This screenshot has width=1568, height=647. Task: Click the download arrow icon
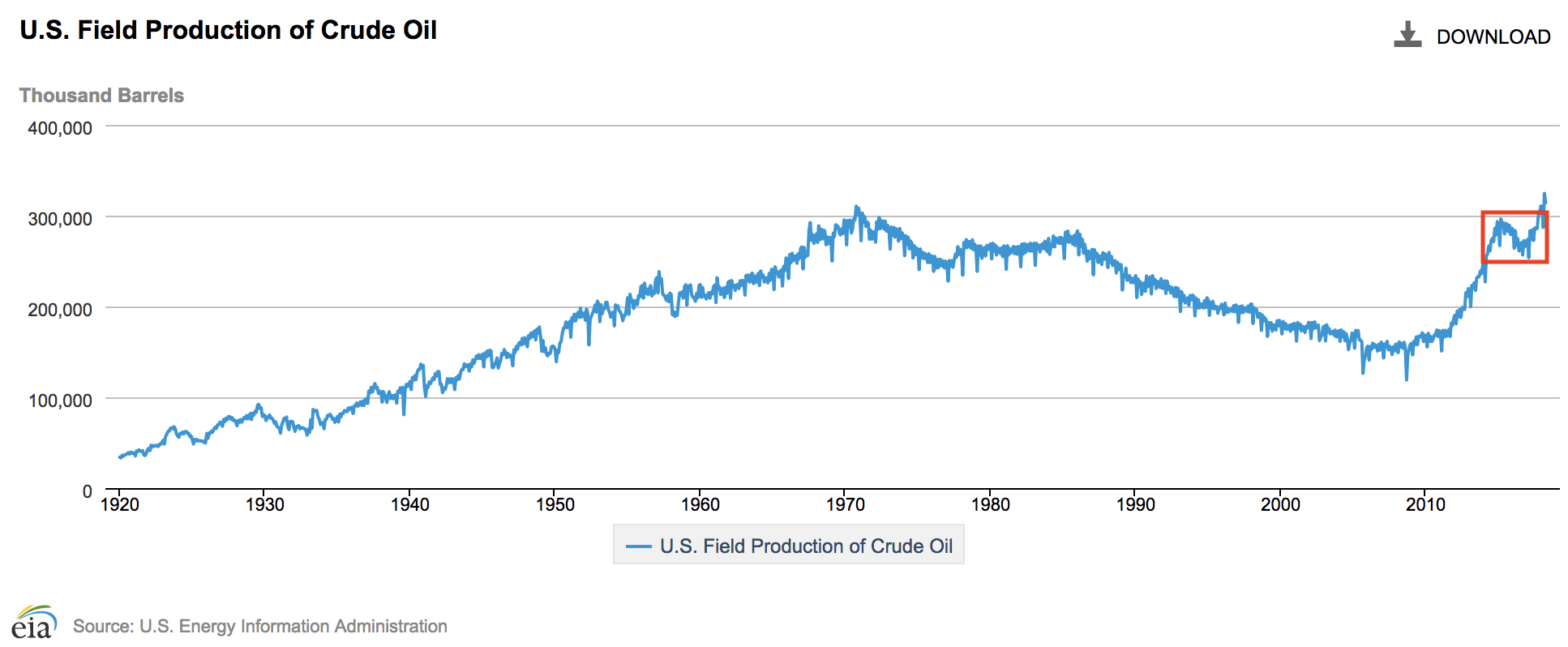coord(1407,35)
